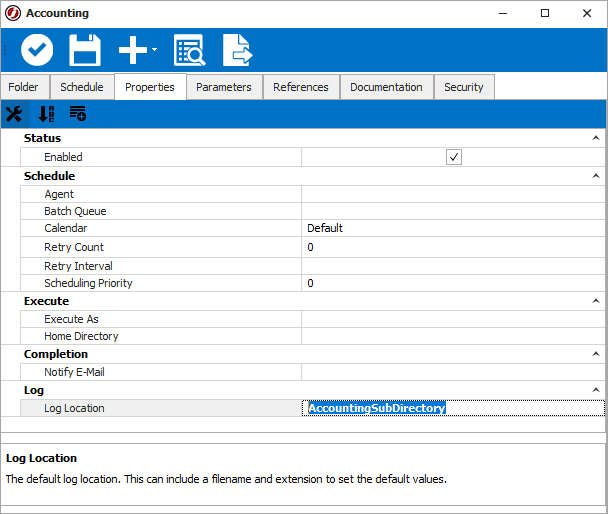Click the plus Add icon
Screen dimensions: 608x514
click(x=133, y=50)
